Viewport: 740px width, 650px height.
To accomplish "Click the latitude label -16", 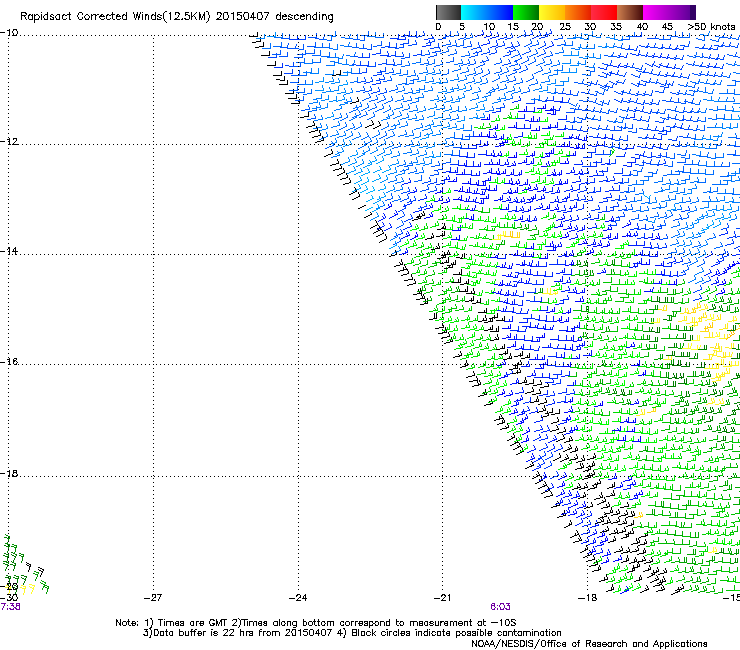I will pyautogui.click(x=9, y=361).
